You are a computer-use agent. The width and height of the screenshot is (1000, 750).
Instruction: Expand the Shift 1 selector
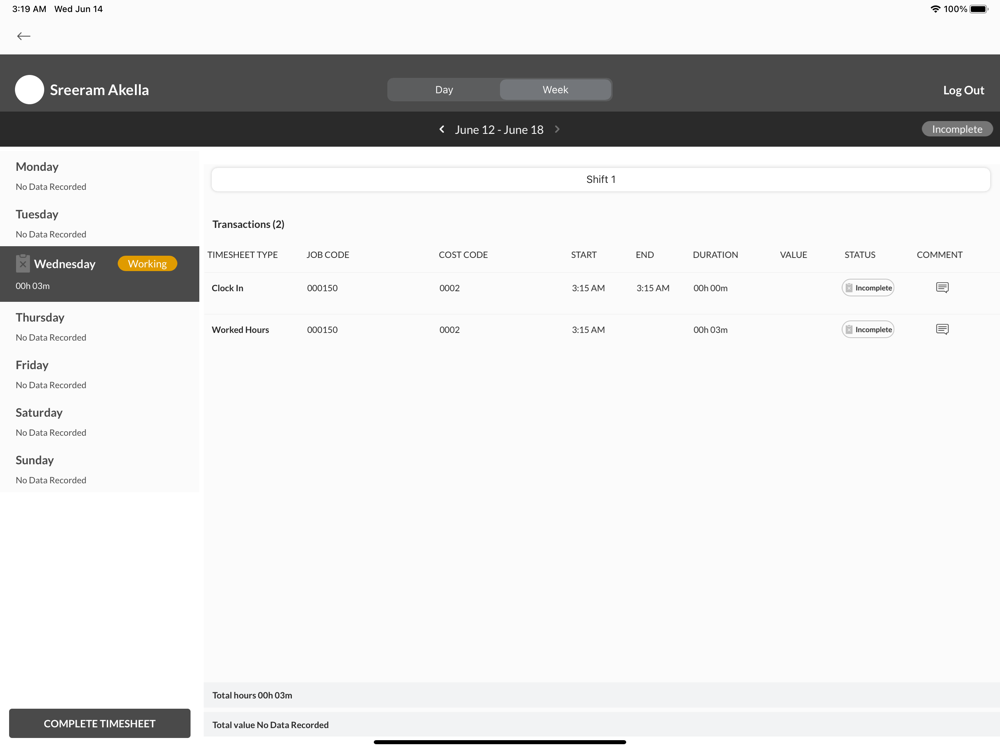click(601, 179)
